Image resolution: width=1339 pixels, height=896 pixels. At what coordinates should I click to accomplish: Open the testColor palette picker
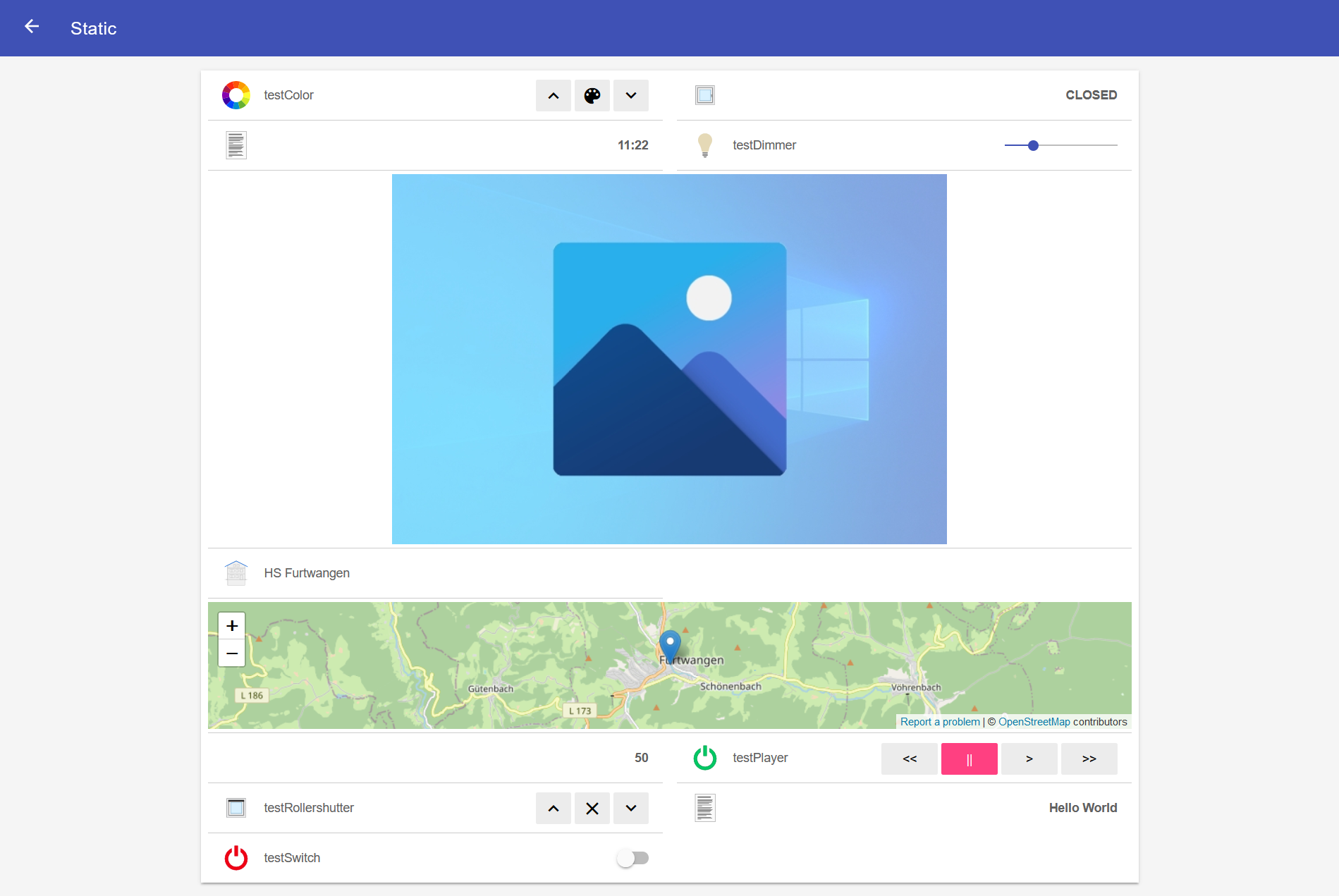coord(592,95)
